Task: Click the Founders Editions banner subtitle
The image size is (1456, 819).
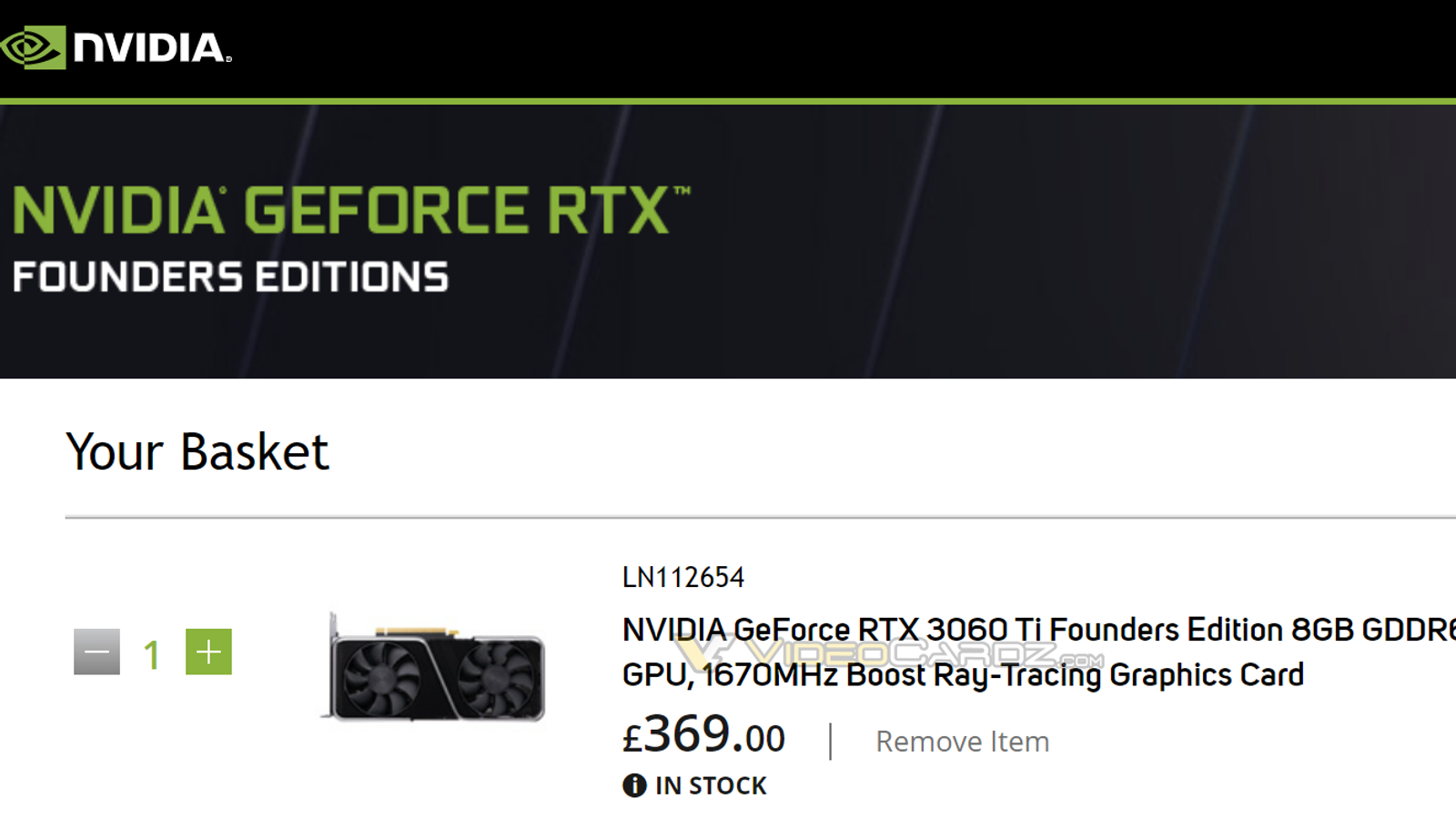Action: pyautogui.click(x=230, y=278)
